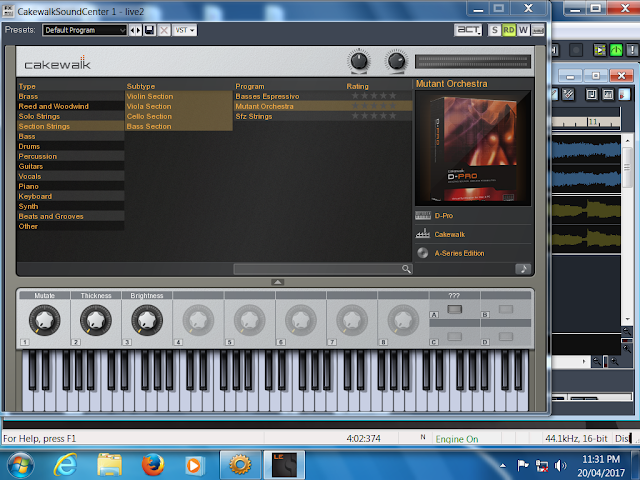The width and height of the screenshot is (640, 480).
Task: Turn the Brightness knob
Action: [x=147, y=320]
